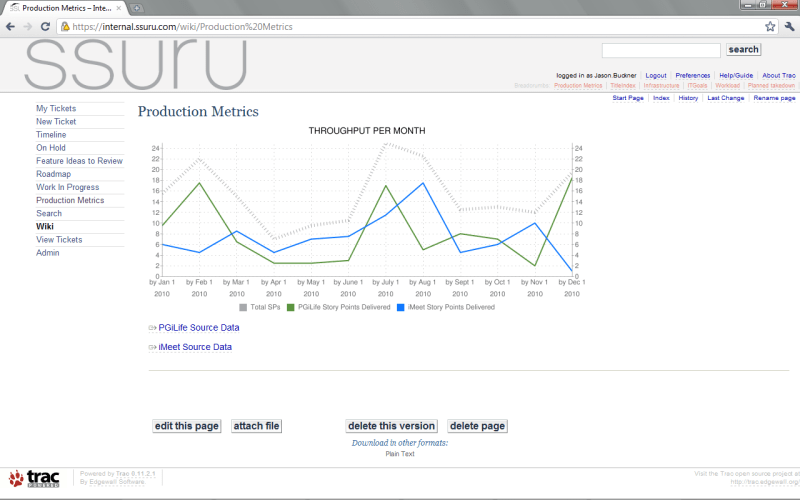
Task: Open View Tickets in sidebar
Action: [x=59, y=240]
